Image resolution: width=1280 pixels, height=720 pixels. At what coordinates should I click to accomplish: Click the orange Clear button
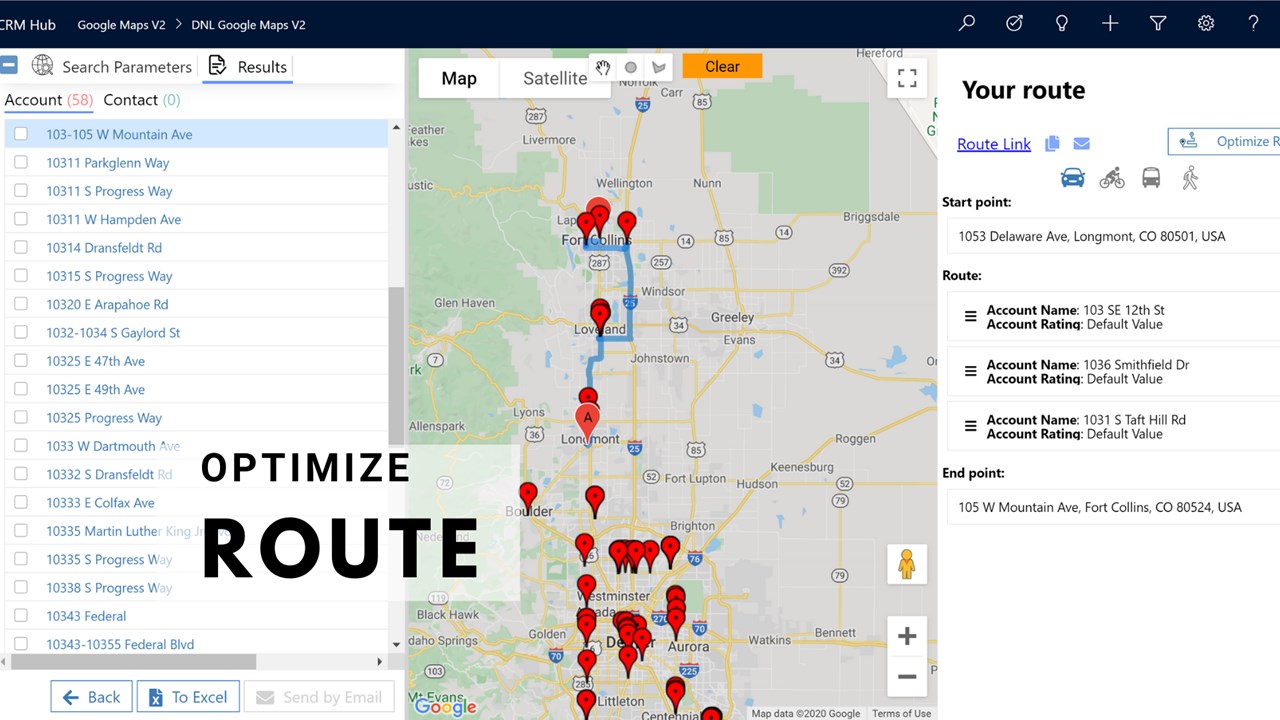click(722, 66)
